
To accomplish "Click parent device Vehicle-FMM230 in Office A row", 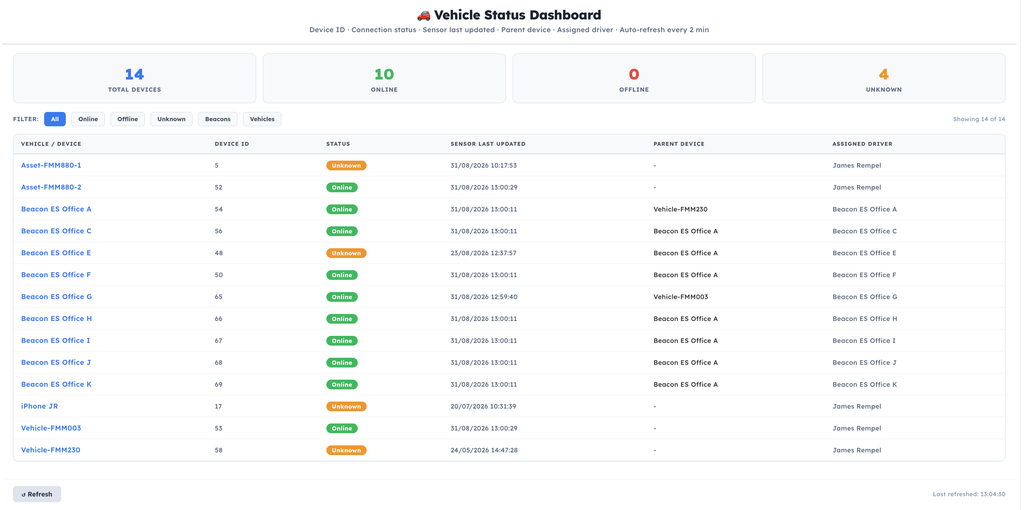I will pyautogui.click(x=680, y=209).
